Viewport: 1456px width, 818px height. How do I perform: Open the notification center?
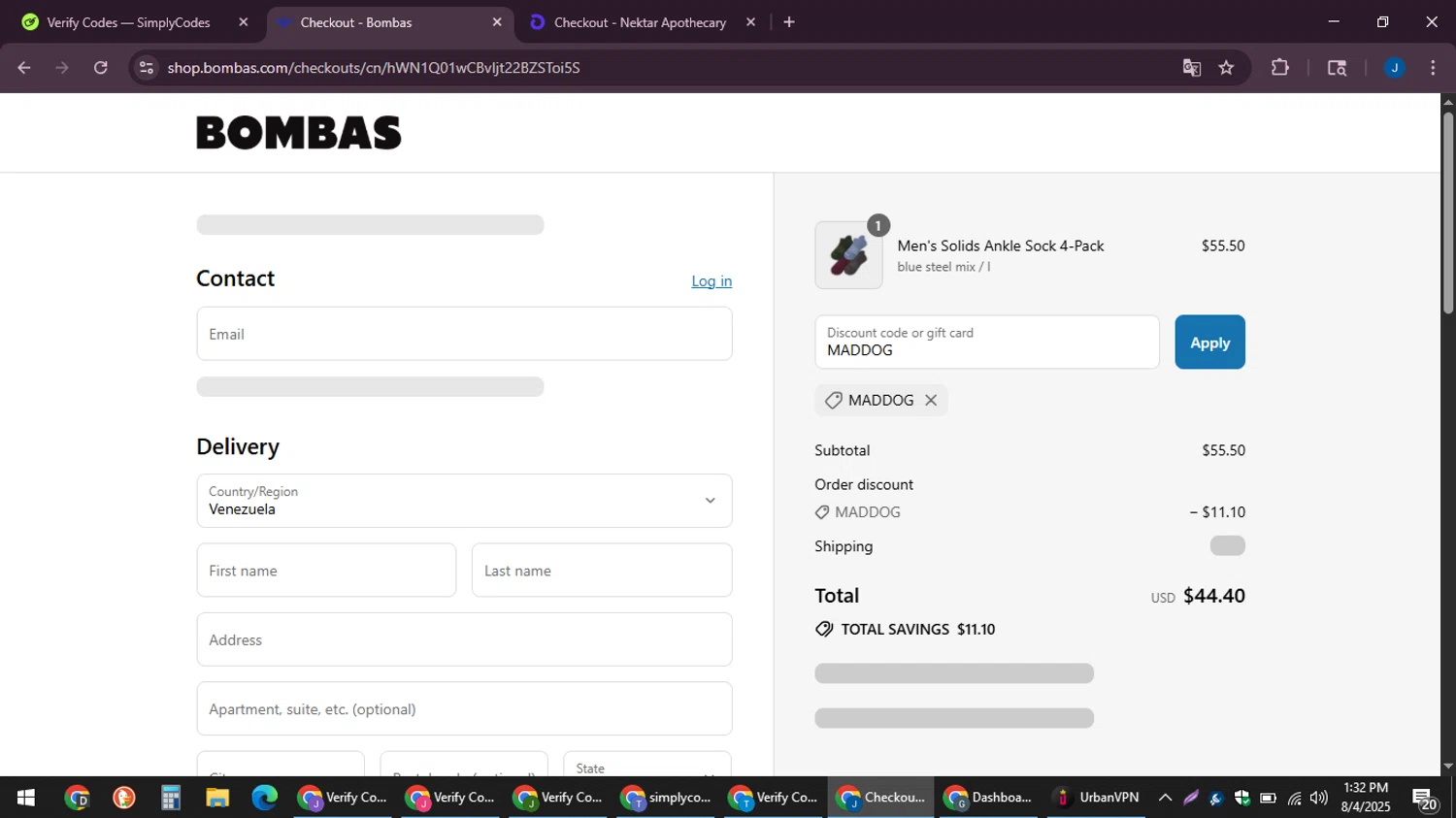1425,799
